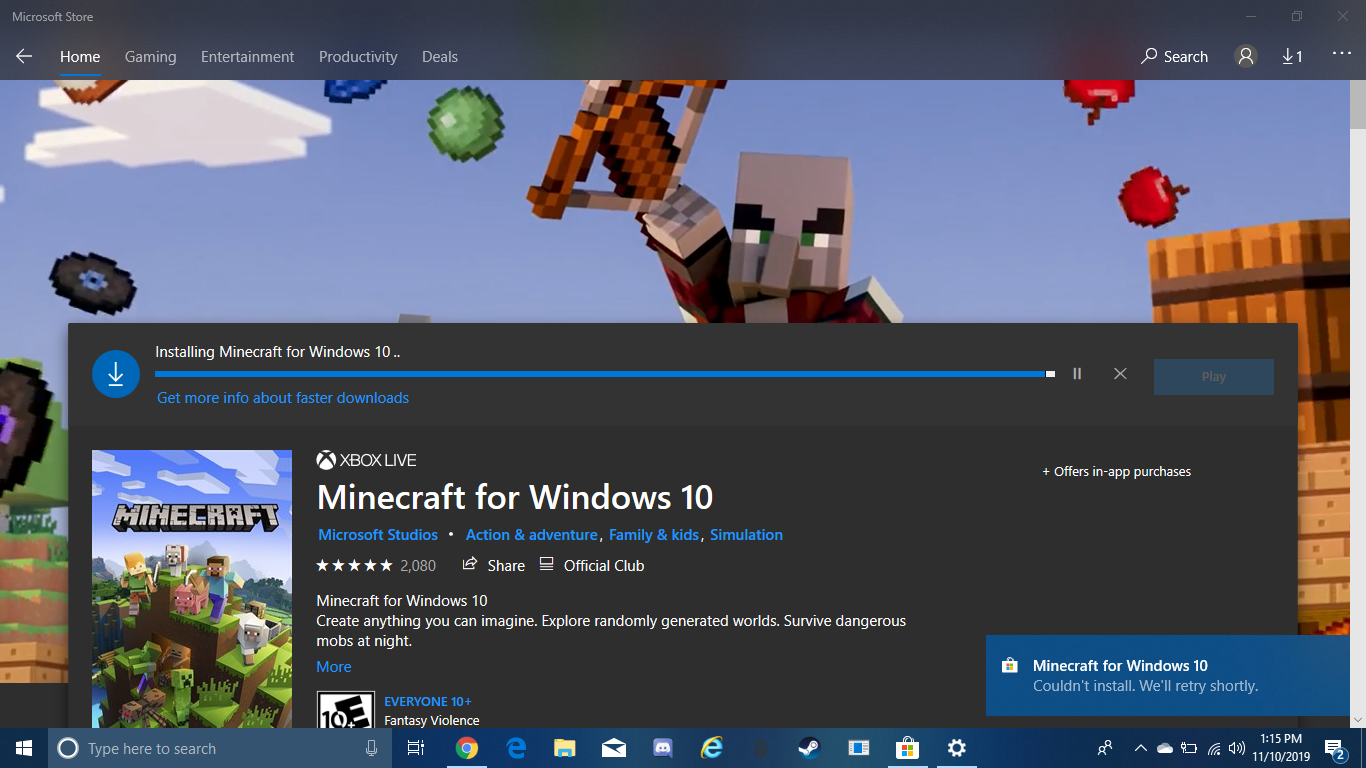Pause the Minecraft installation
1366x768 pixels.
tap(1077, 374)
